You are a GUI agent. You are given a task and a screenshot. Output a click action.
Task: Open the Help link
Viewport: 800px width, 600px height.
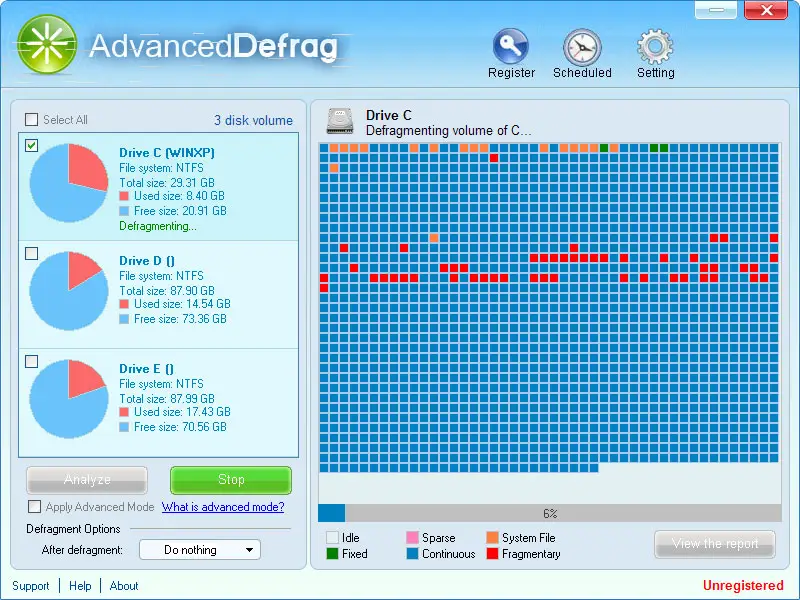coord(80,586)
